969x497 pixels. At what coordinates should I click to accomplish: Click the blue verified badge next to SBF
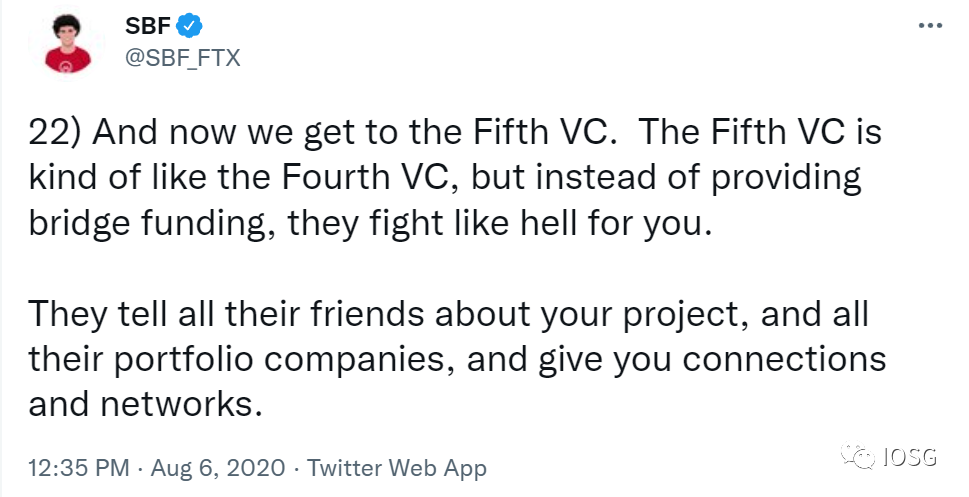pos(190,26)
